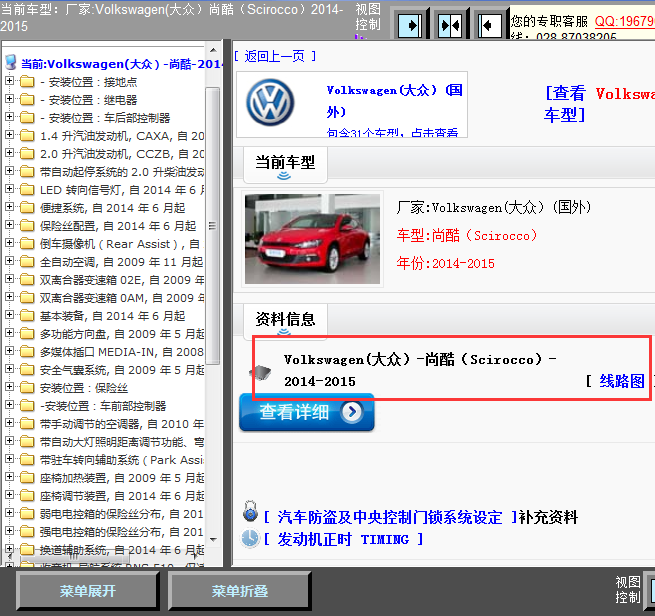
Task: Click the center-split view control button
Action: pyautogui.click(x=450, y=26)
